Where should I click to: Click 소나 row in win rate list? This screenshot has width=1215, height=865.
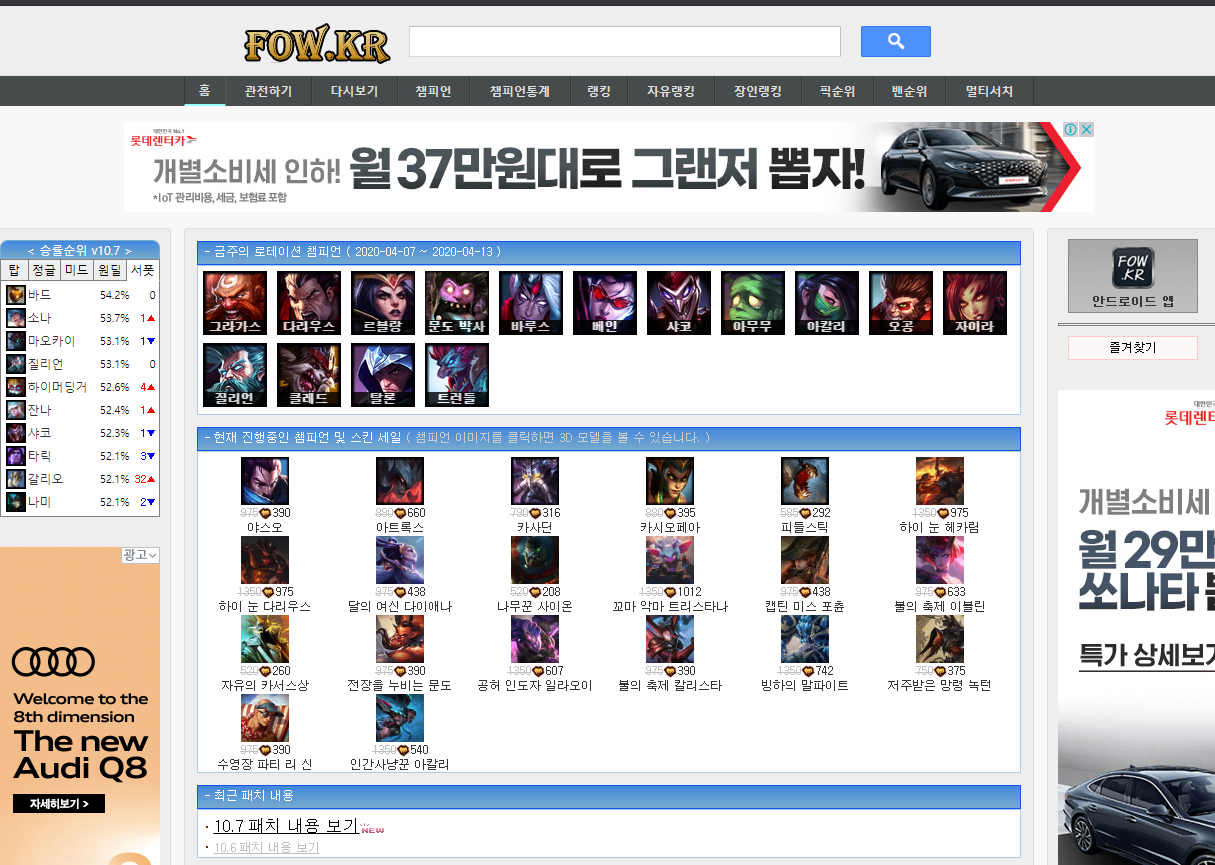81,318
